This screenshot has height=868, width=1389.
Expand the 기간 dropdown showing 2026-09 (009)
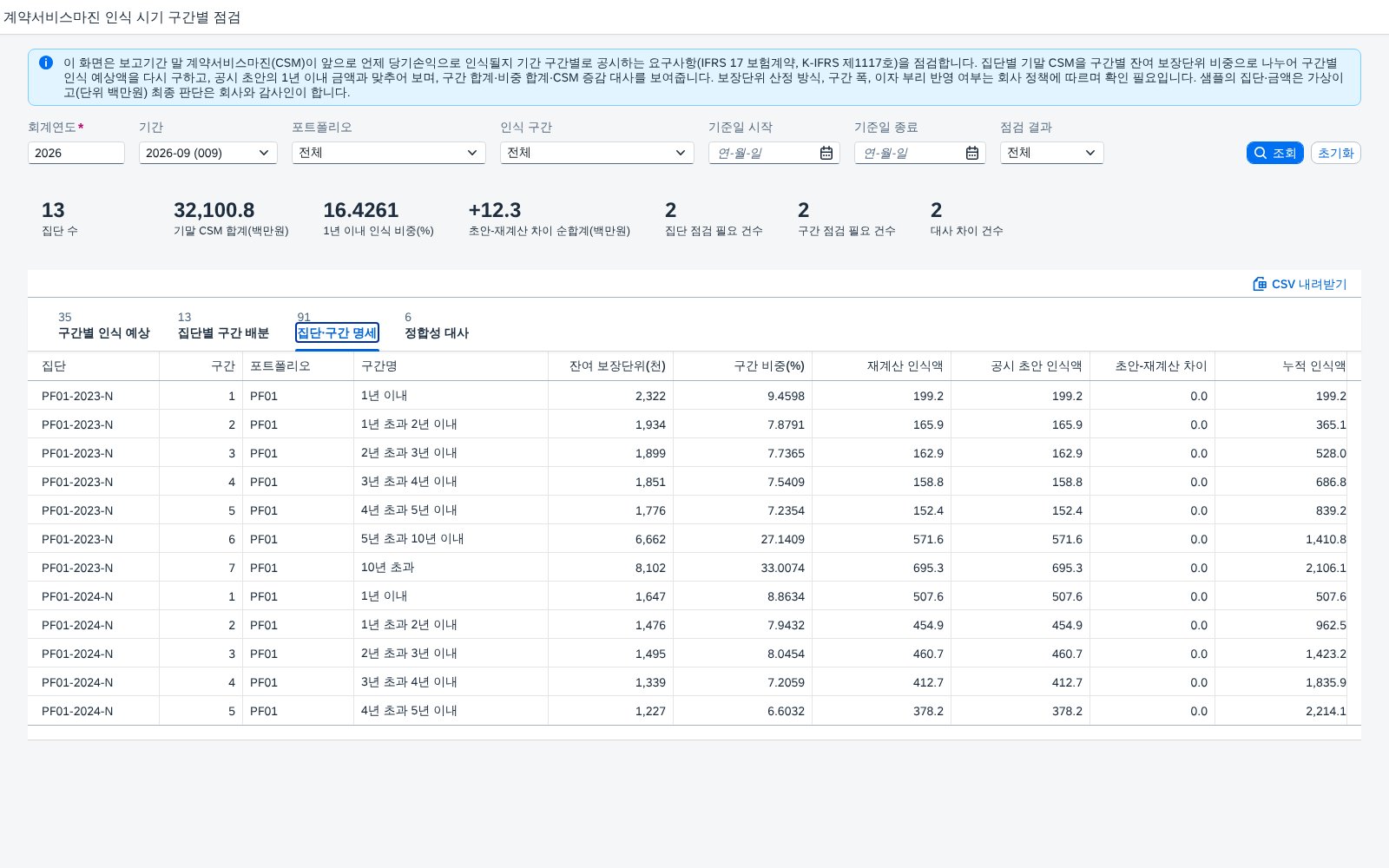coord(208,153)
